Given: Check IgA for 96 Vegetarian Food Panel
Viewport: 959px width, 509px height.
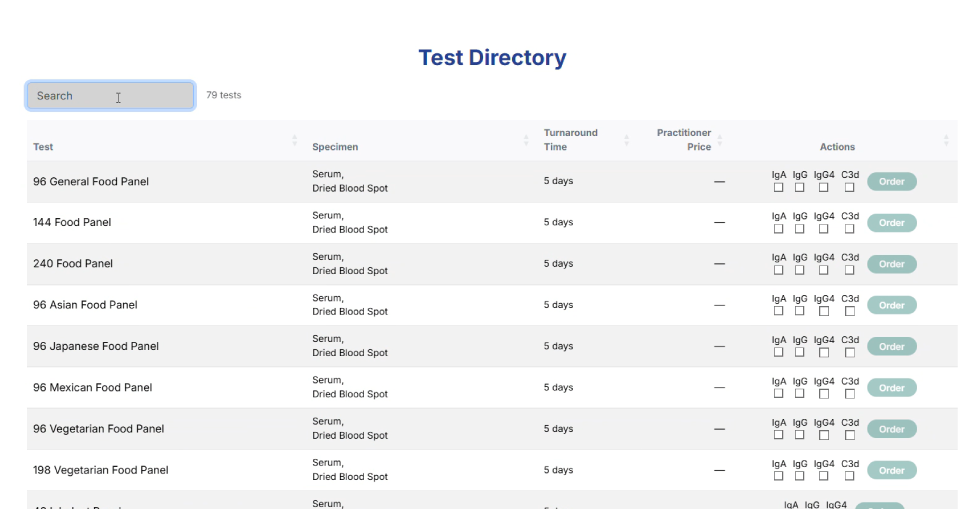Looking at the screenshot, I should coord(779,435).
